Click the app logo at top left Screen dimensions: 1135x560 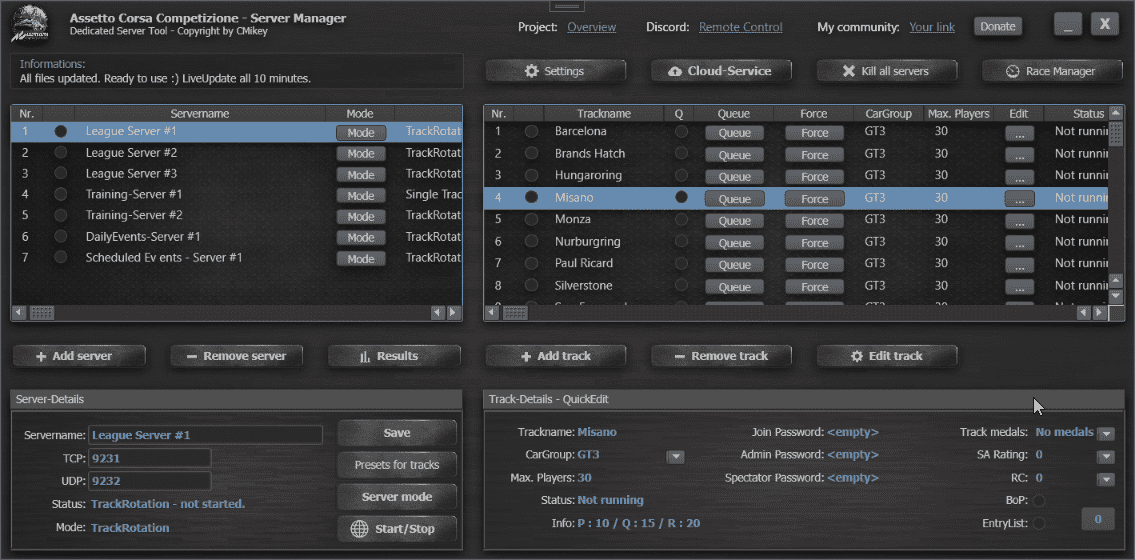(x=31, y=23)
